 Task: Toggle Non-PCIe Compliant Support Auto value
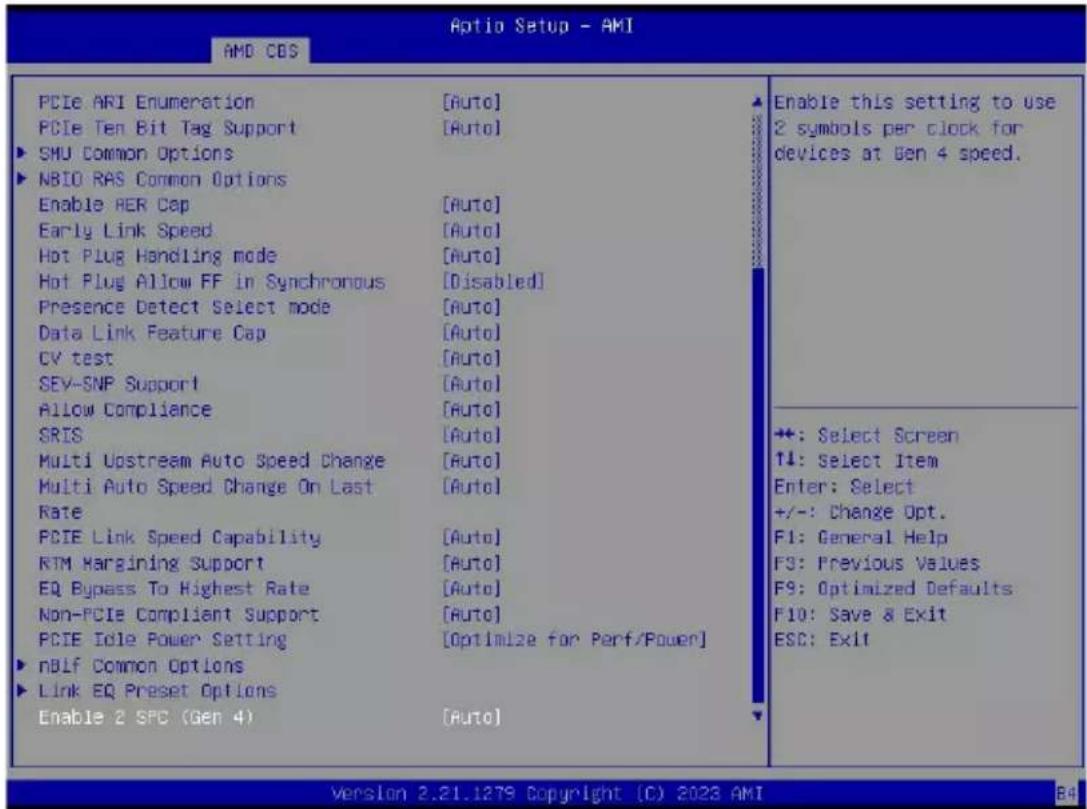(x=471, y=614)
